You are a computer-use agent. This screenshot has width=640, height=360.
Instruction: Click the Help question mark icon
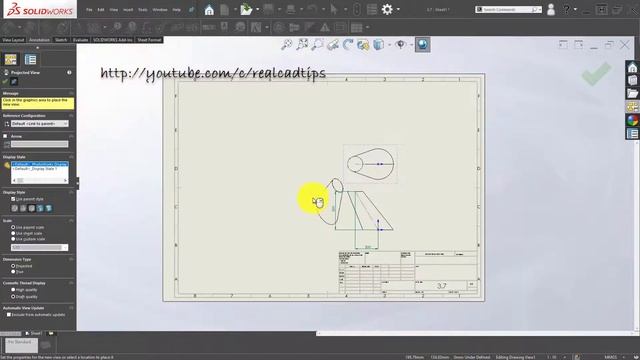(x=567, y=9)
